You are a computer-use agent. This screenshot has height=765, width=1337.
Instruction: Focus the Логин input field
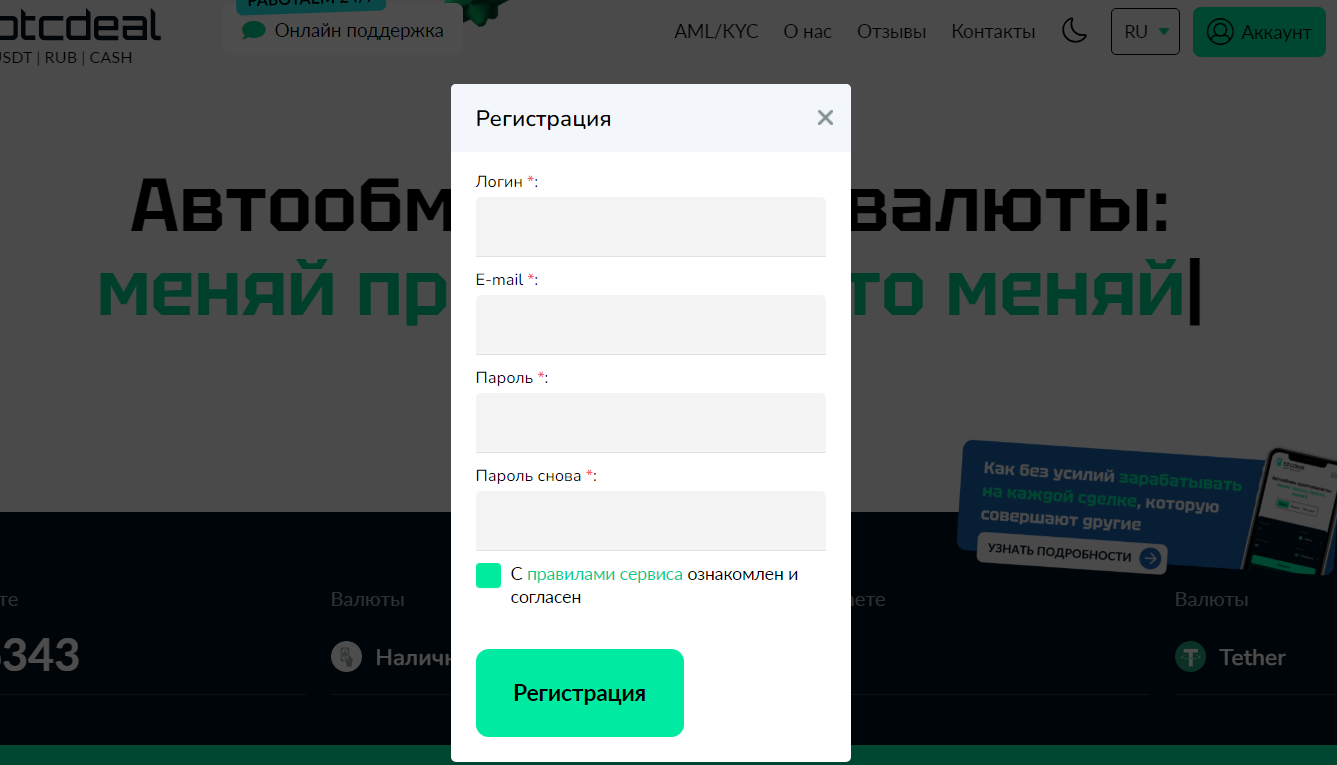[651, 227]
